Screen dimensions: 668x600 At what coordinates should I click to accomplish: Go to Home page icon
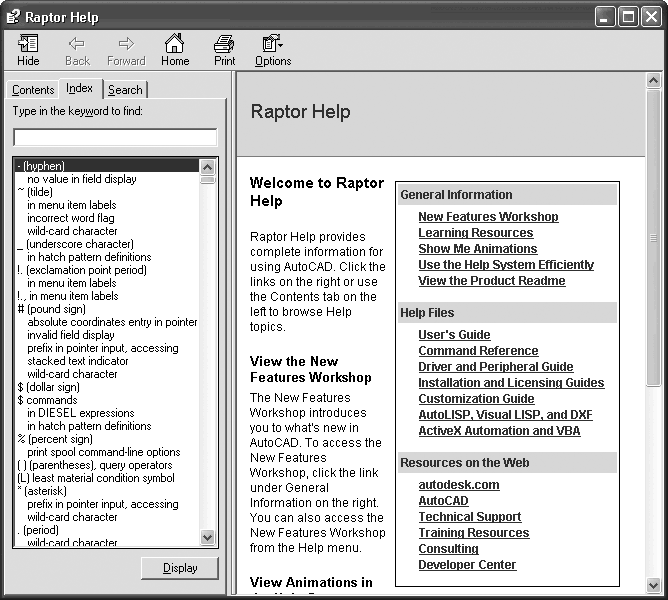coord(175,43)
